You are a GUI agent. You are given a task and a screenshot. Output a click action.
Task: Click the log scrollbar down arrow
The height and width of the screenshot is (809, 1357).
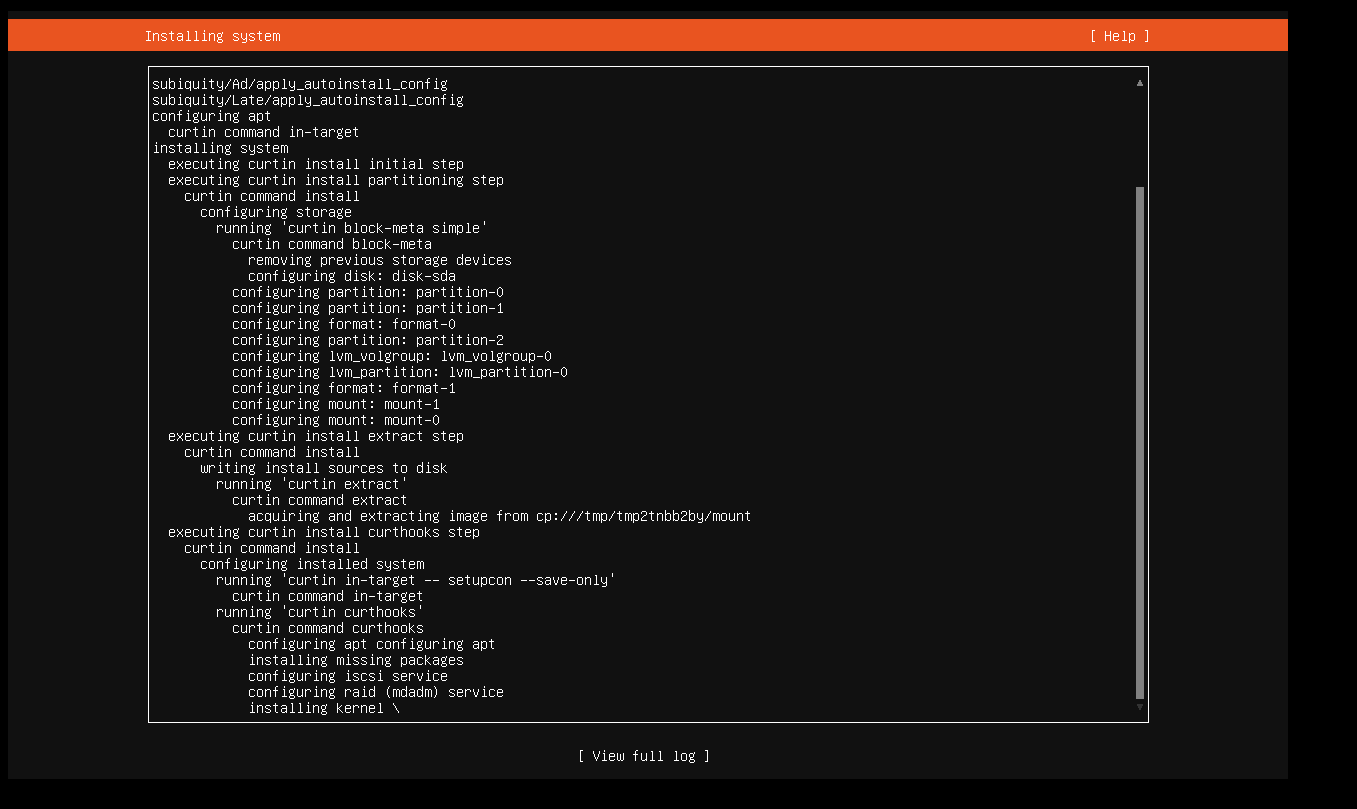[1140, 707]
